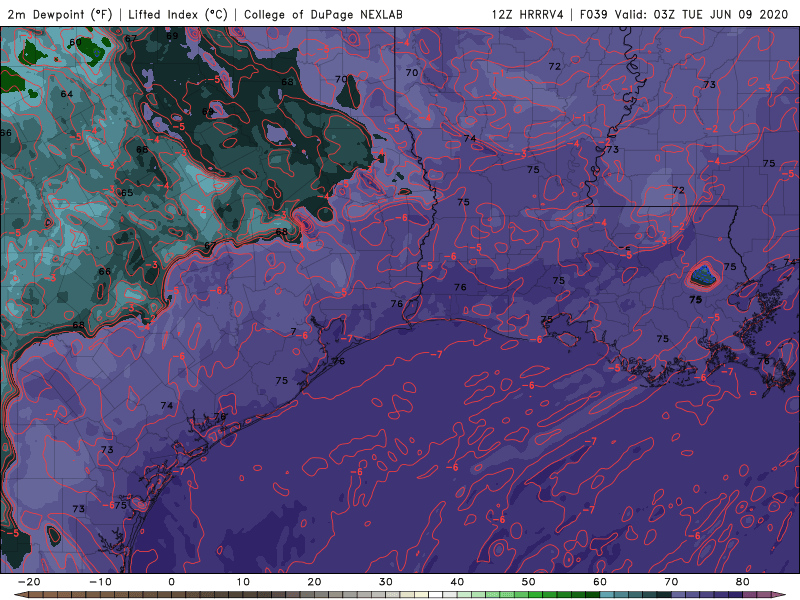Click the '0' color scale label

[x=171, y=582]
